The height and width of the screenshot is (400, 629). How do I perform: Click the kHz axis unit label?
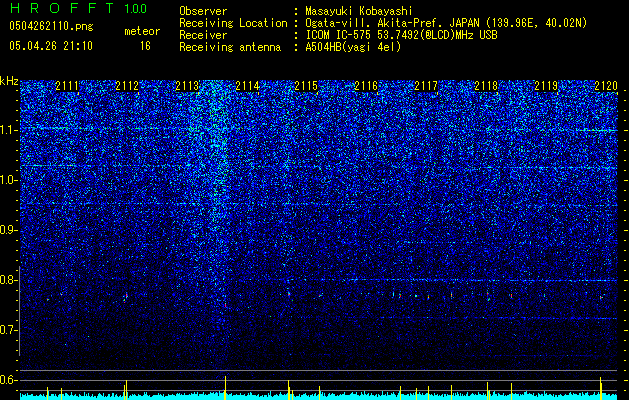[9, 81]
